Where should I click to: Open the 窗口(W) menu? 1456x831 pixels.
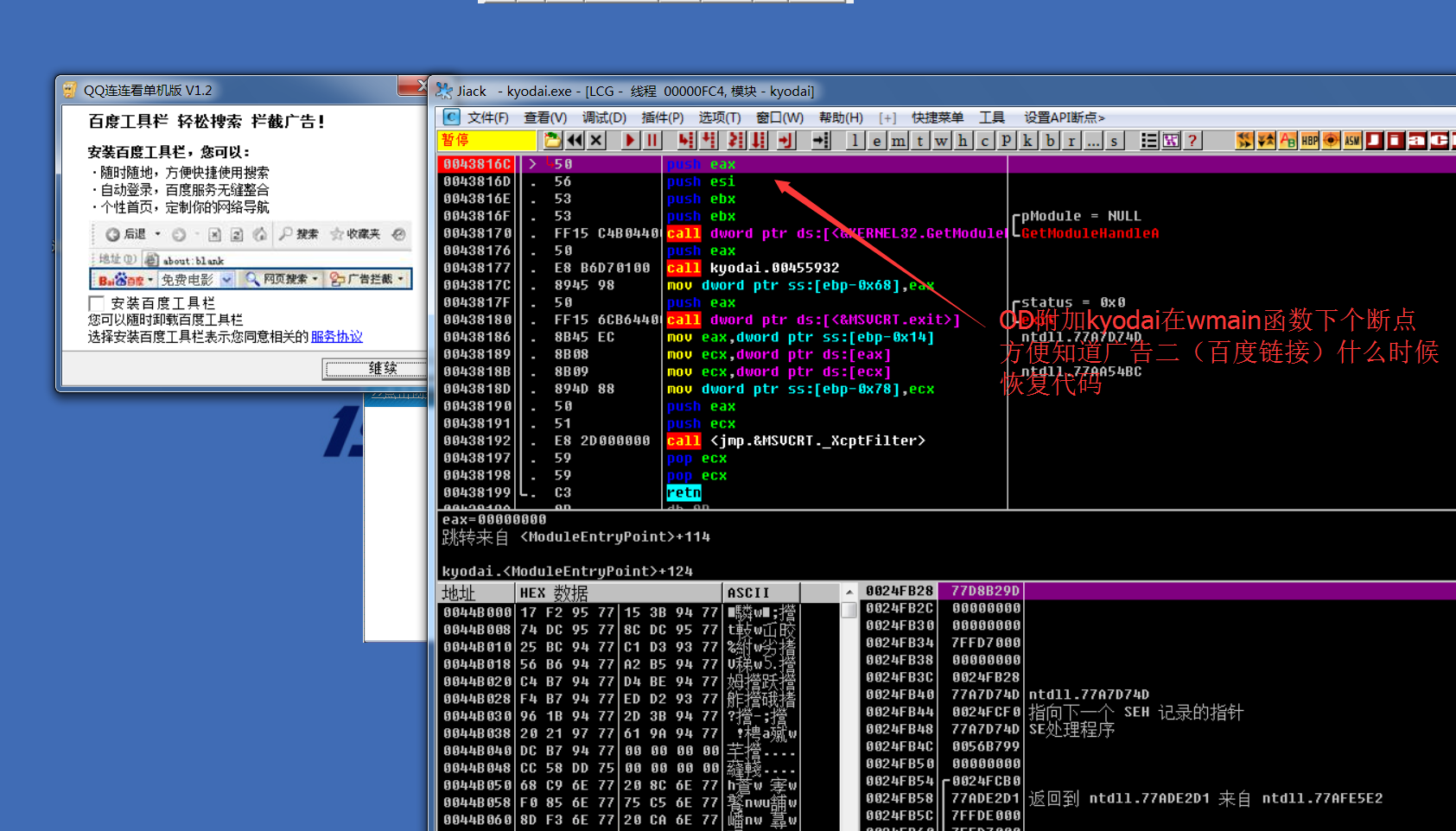pyautogui.click(x=779, y=117)
